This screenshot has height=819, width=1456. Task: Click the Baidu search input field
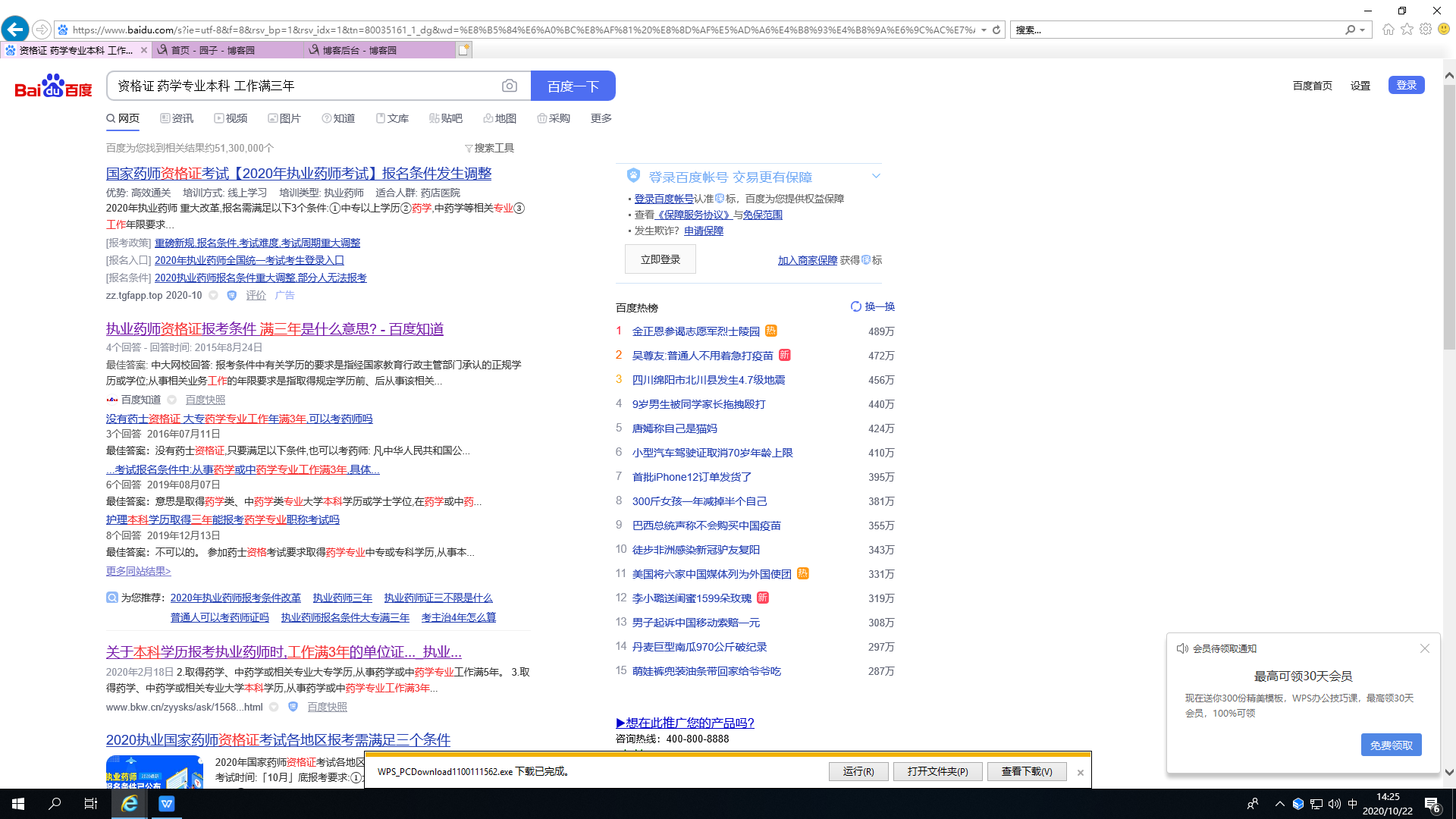[x=303, y=86]
